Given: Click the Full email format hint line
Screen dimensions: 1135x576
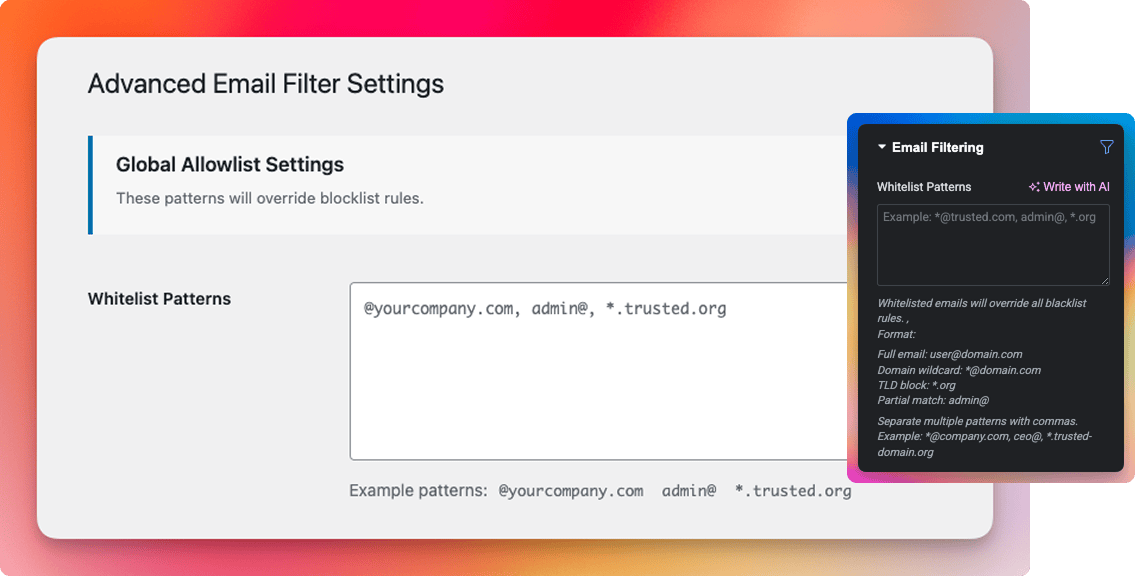Looking at the screenshot, I should (949, 354).
